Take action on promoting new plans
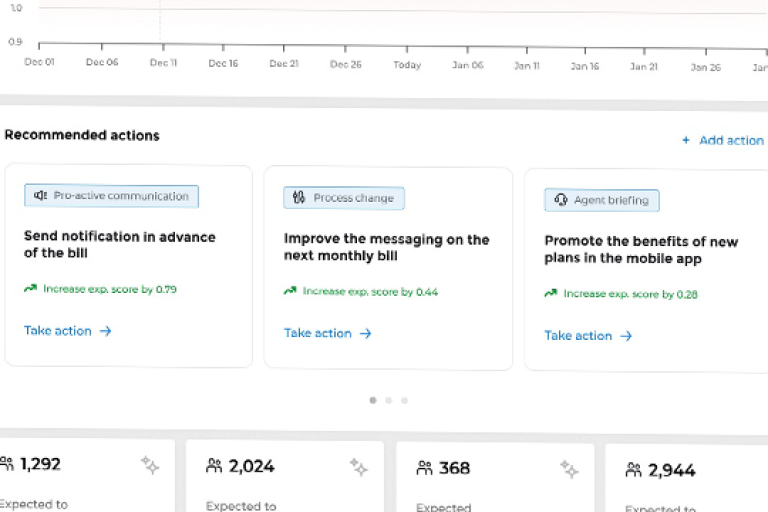 (588, 336)
